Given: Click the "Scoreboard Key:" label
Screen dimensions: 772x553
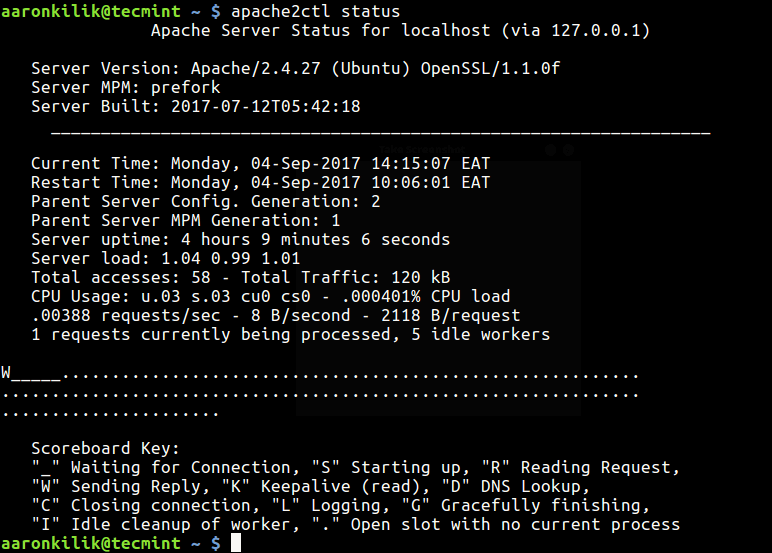Looking at the screenshot, I should coord(106,449).
